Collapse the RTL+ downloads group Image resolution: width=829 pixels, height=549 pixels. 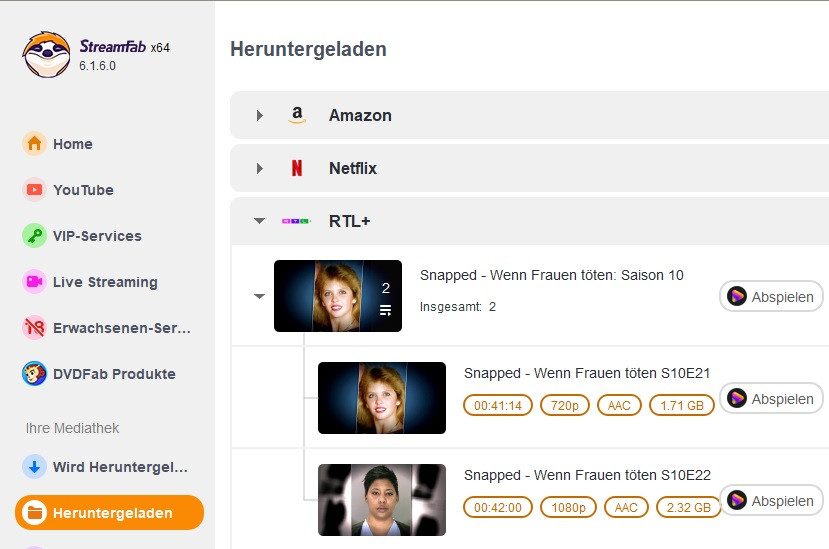[x=259, y=221]
